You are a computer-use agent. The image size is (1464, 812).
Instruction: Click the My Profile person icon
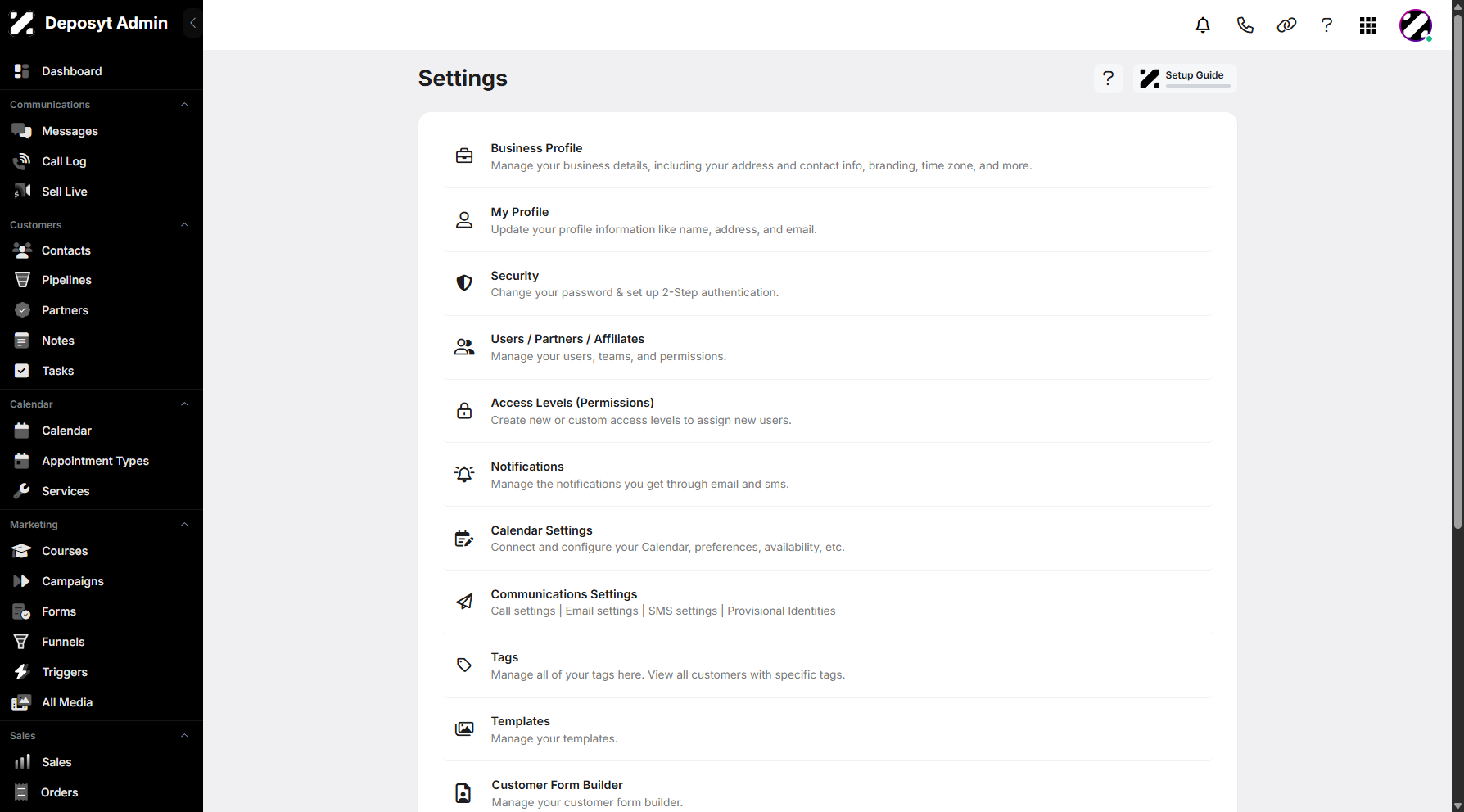click(464, 219)
